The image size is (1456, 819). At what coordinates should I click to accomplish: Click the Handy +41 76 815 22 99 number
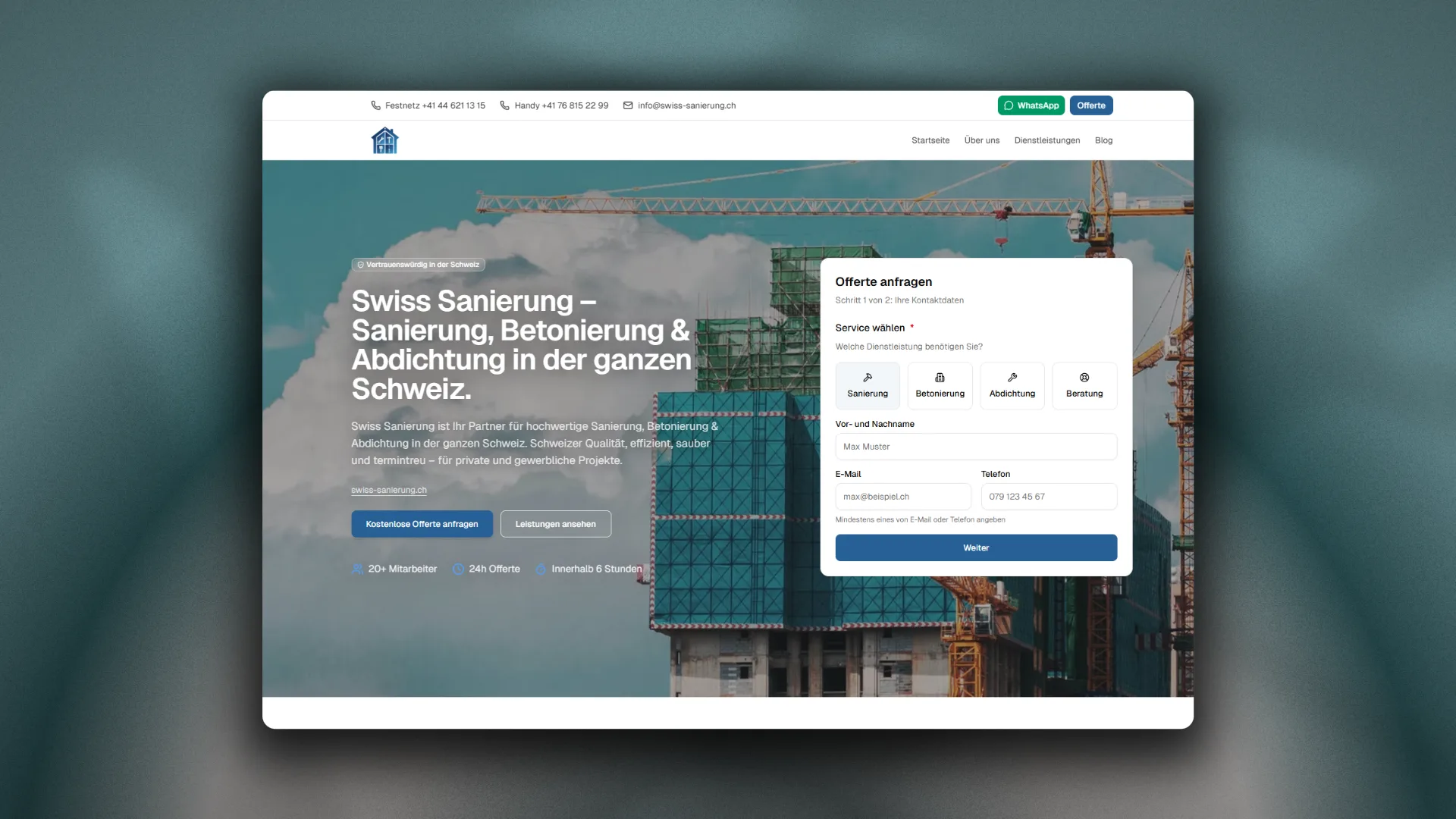click(561, 105)
